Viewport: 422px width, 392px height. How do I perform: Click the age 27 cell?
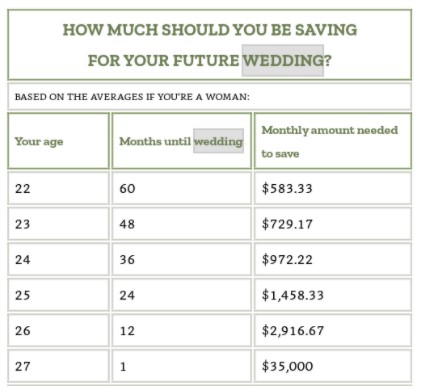pyautogui.click(x=58, y=366)
